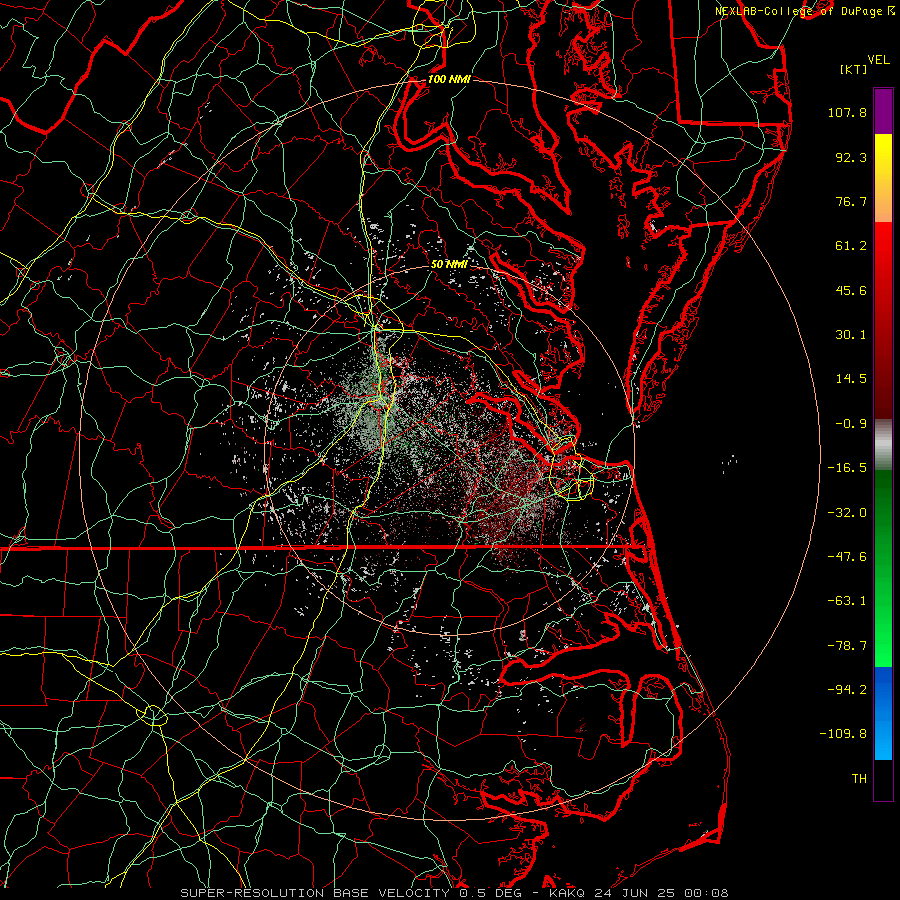Click the 30.1 value on velocity scale
The image size is (900, 900).
(851, 335)
